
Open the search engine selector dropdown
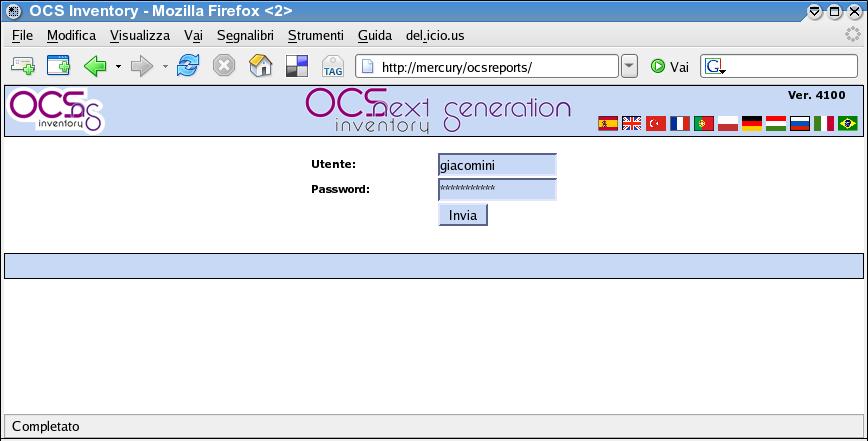pos(715,67)
